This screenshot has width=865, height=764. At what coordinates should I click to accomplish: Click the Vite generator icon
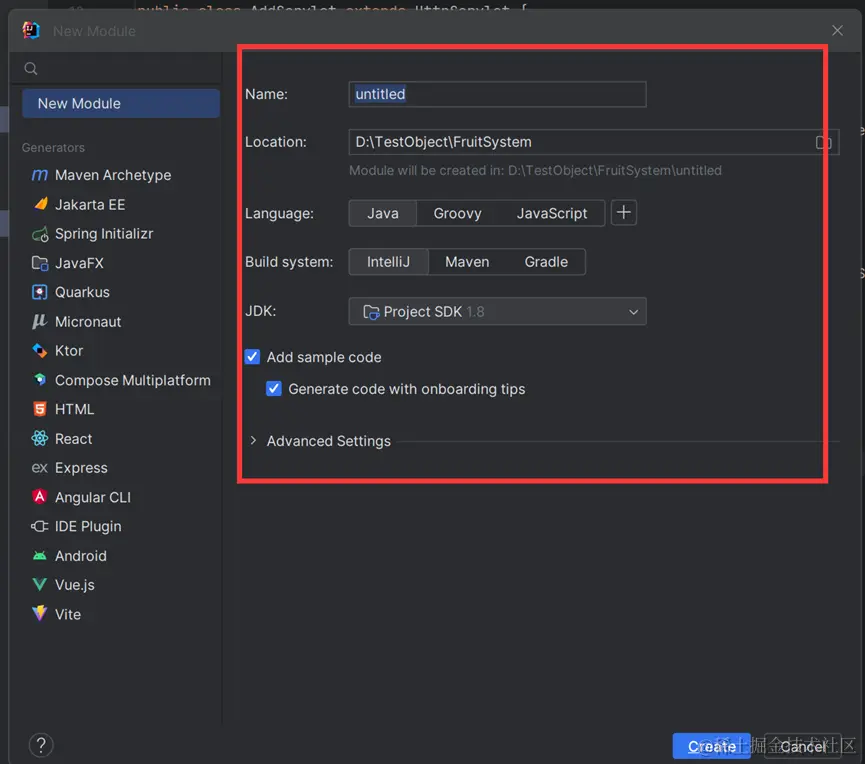point(40,613)
